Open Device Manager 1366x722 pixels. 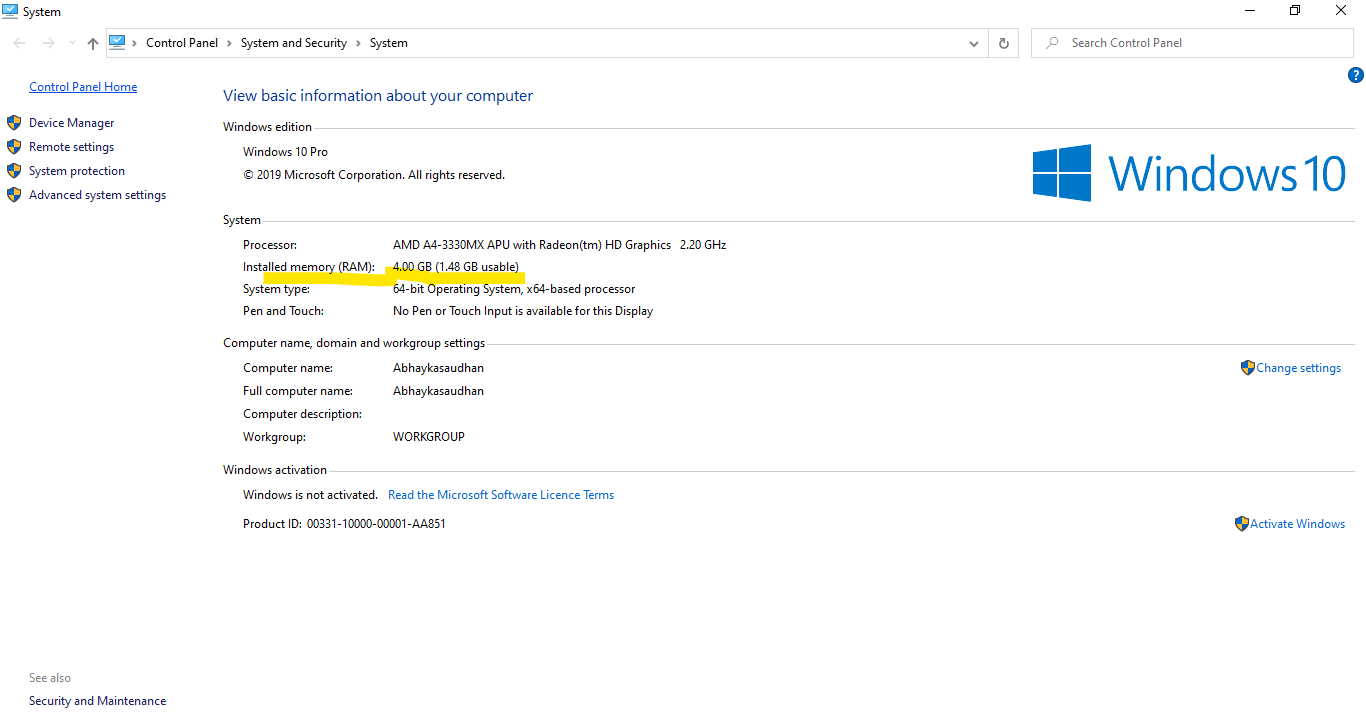tap(72, 123)
